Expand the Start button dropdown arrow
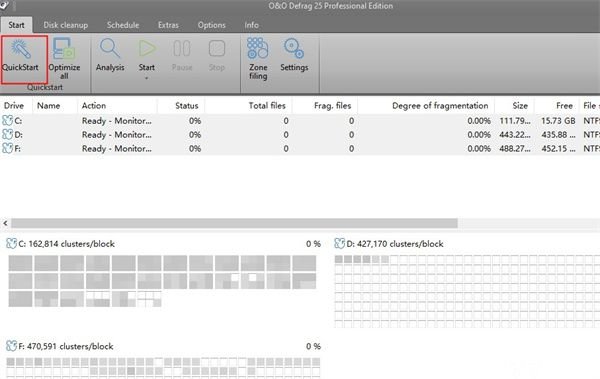 click(147, 78)
